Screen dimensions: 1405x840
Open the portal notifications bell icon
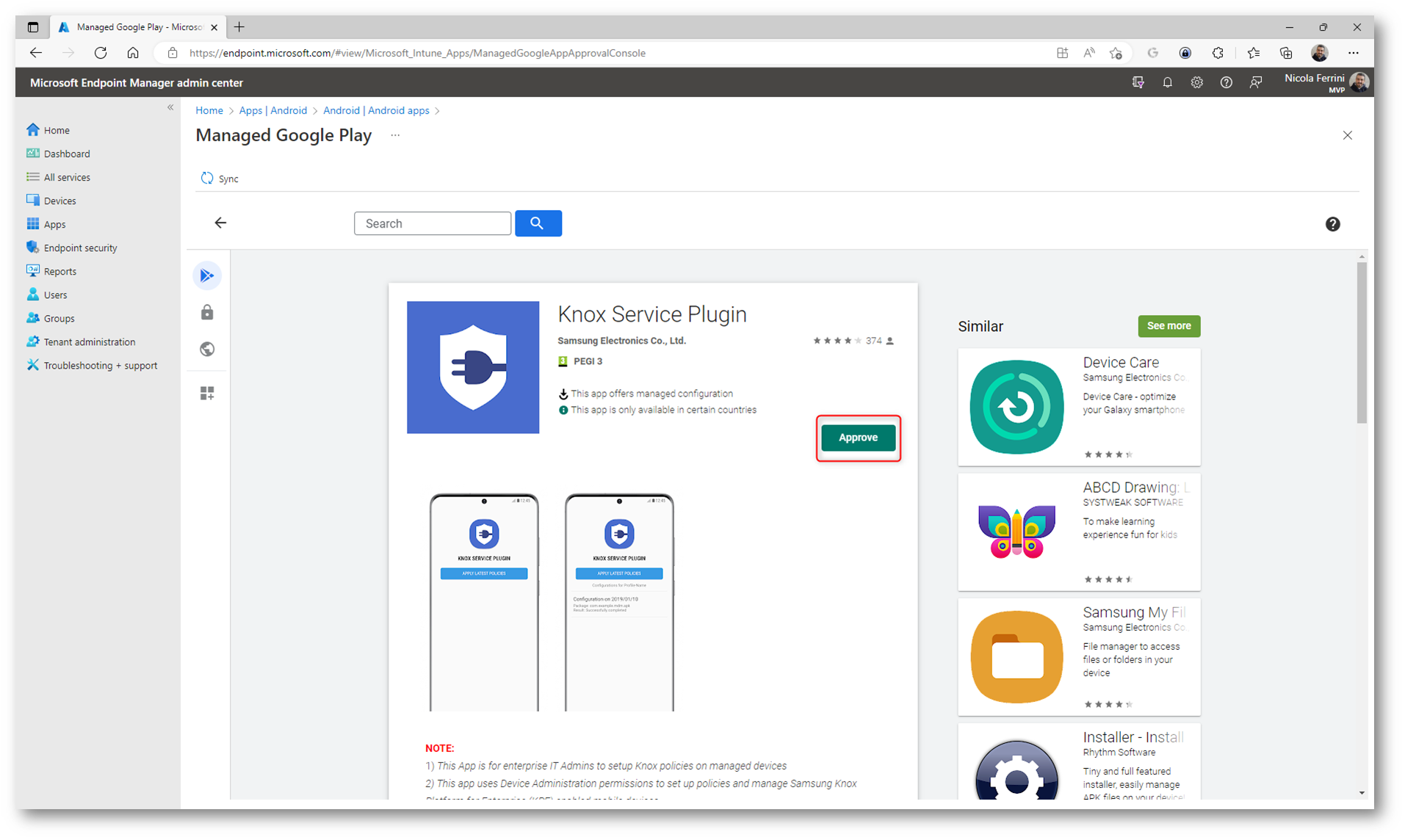tap(1167, 82)
